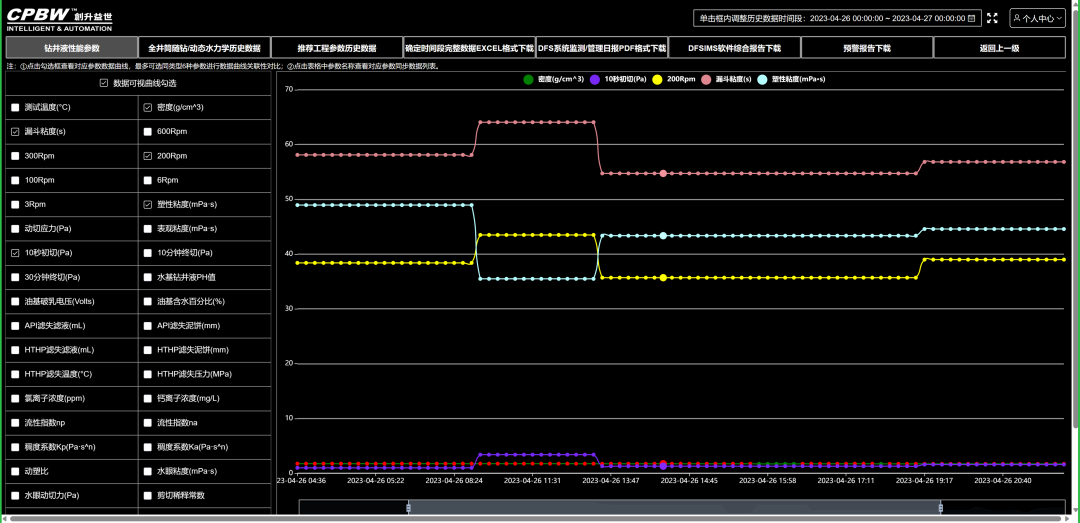
Task: Enable API滤失滤液(mL) checkbox
Action: 15,326
